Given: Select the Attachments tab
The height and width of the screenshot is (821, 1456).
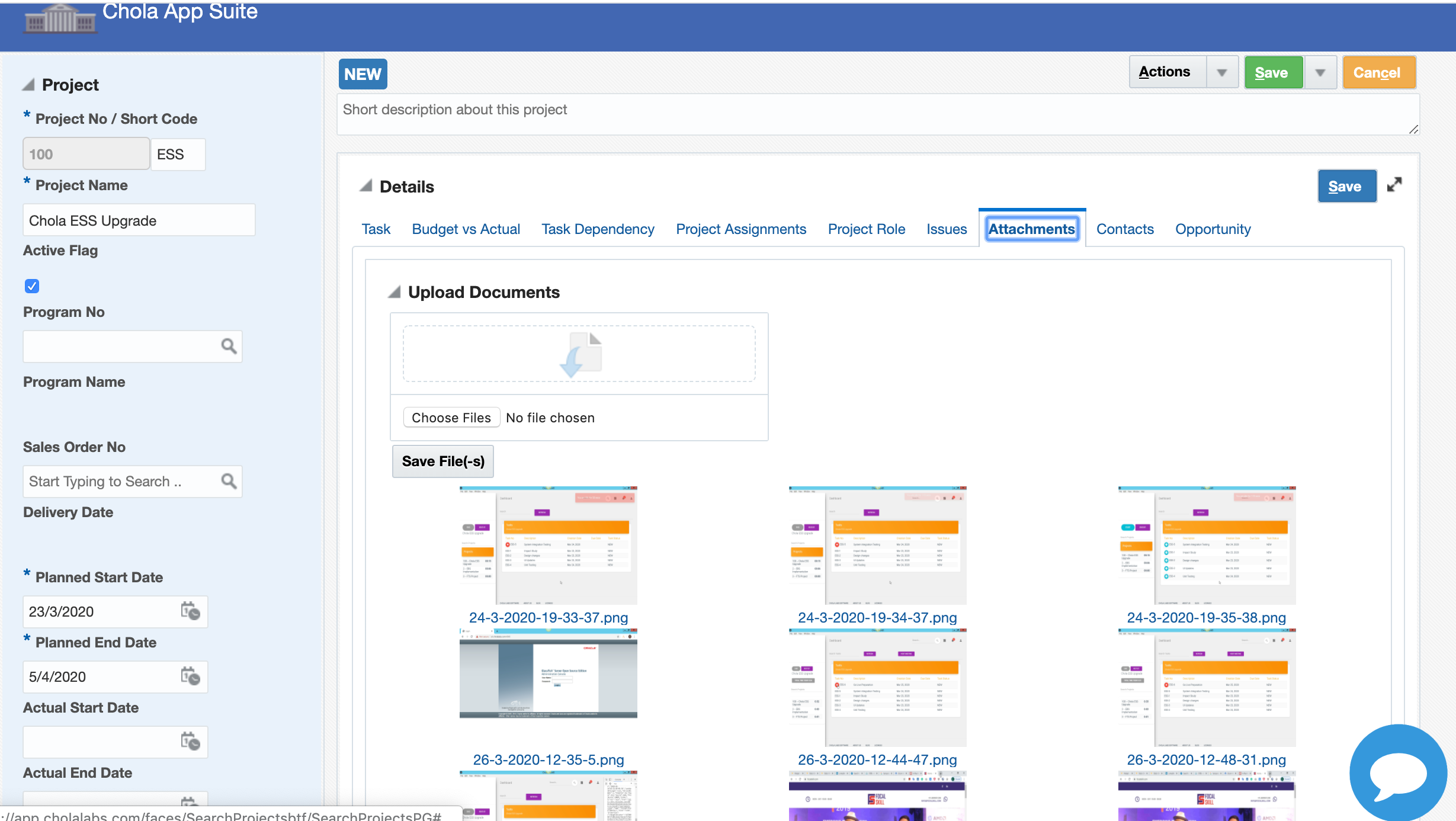Looking at the screenshot, I should click(1031, 229).
